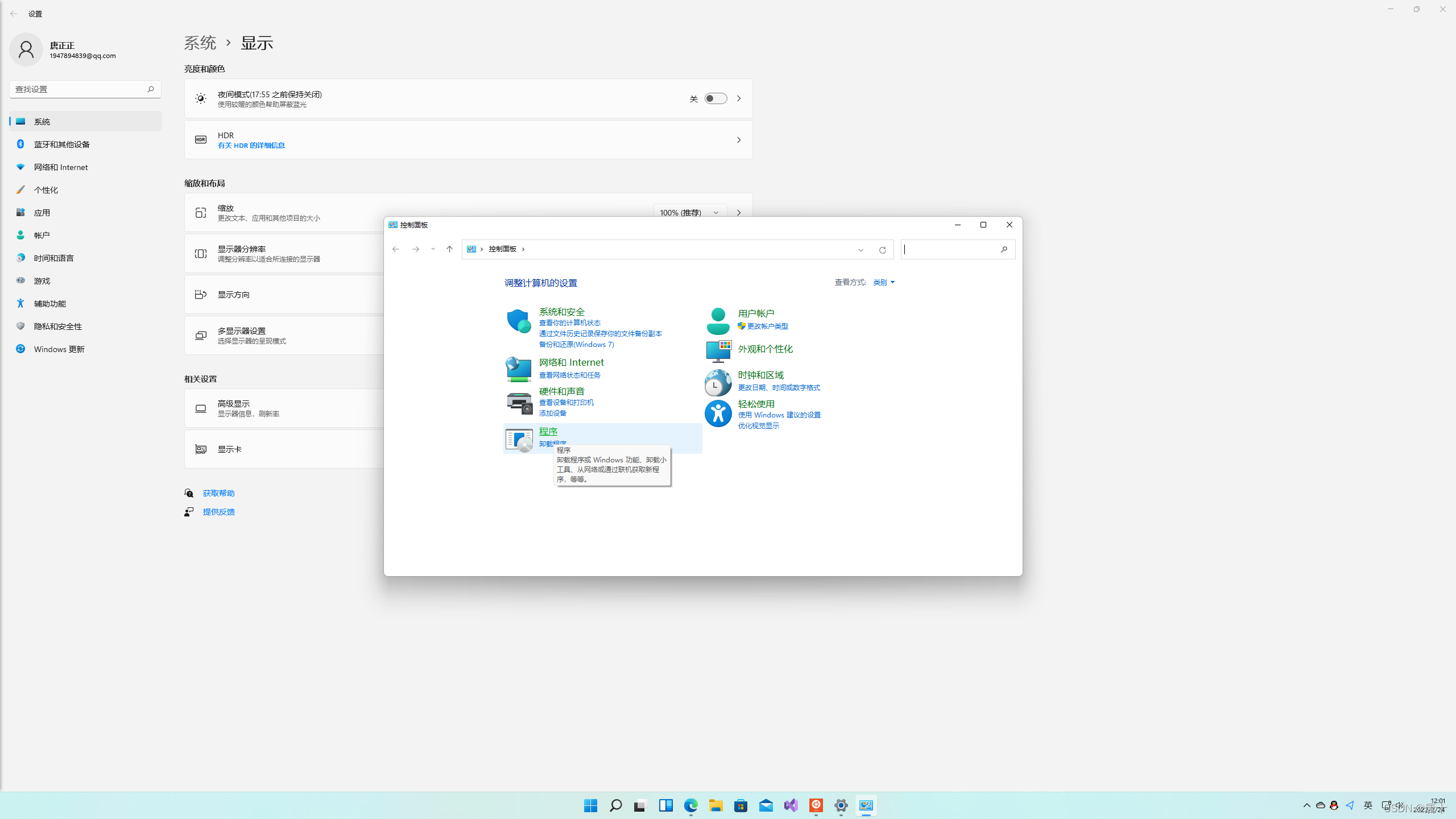Open 提供反馈 link

point(219,512)
